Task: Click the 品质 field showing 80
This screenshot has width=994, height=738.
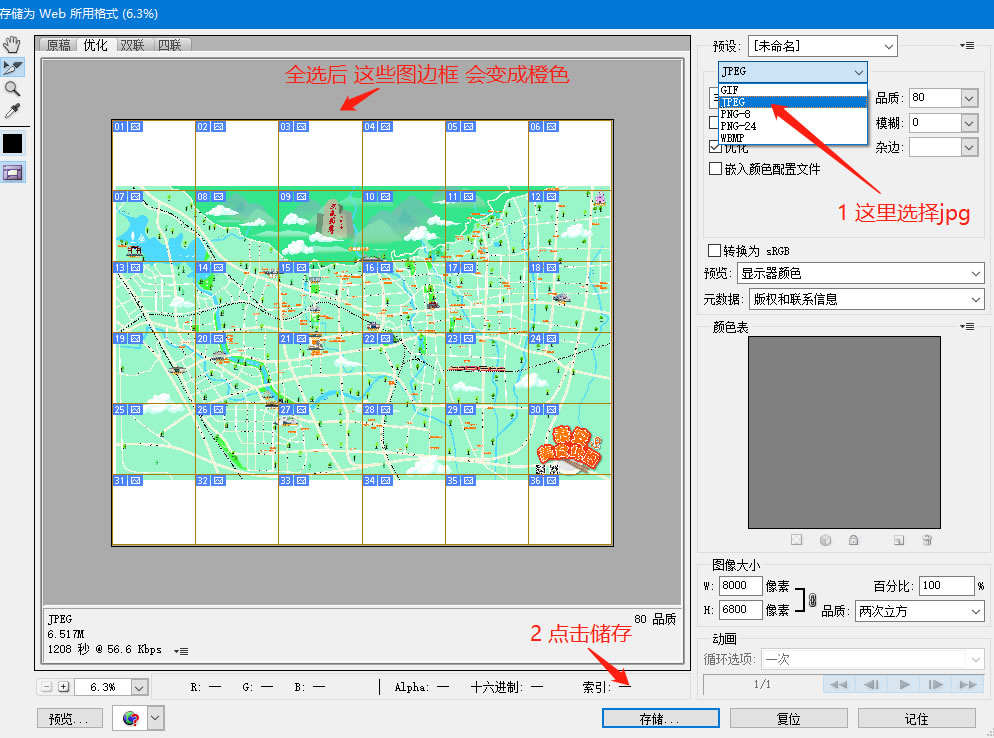Action: (x=935, y=98)
